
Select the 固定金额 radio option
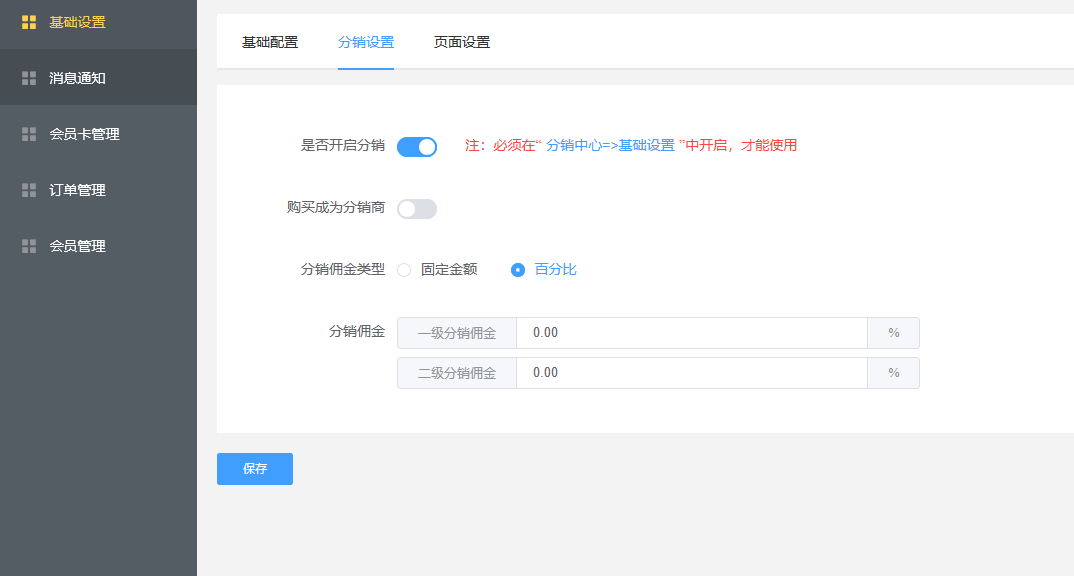click(x=405, y=270)
